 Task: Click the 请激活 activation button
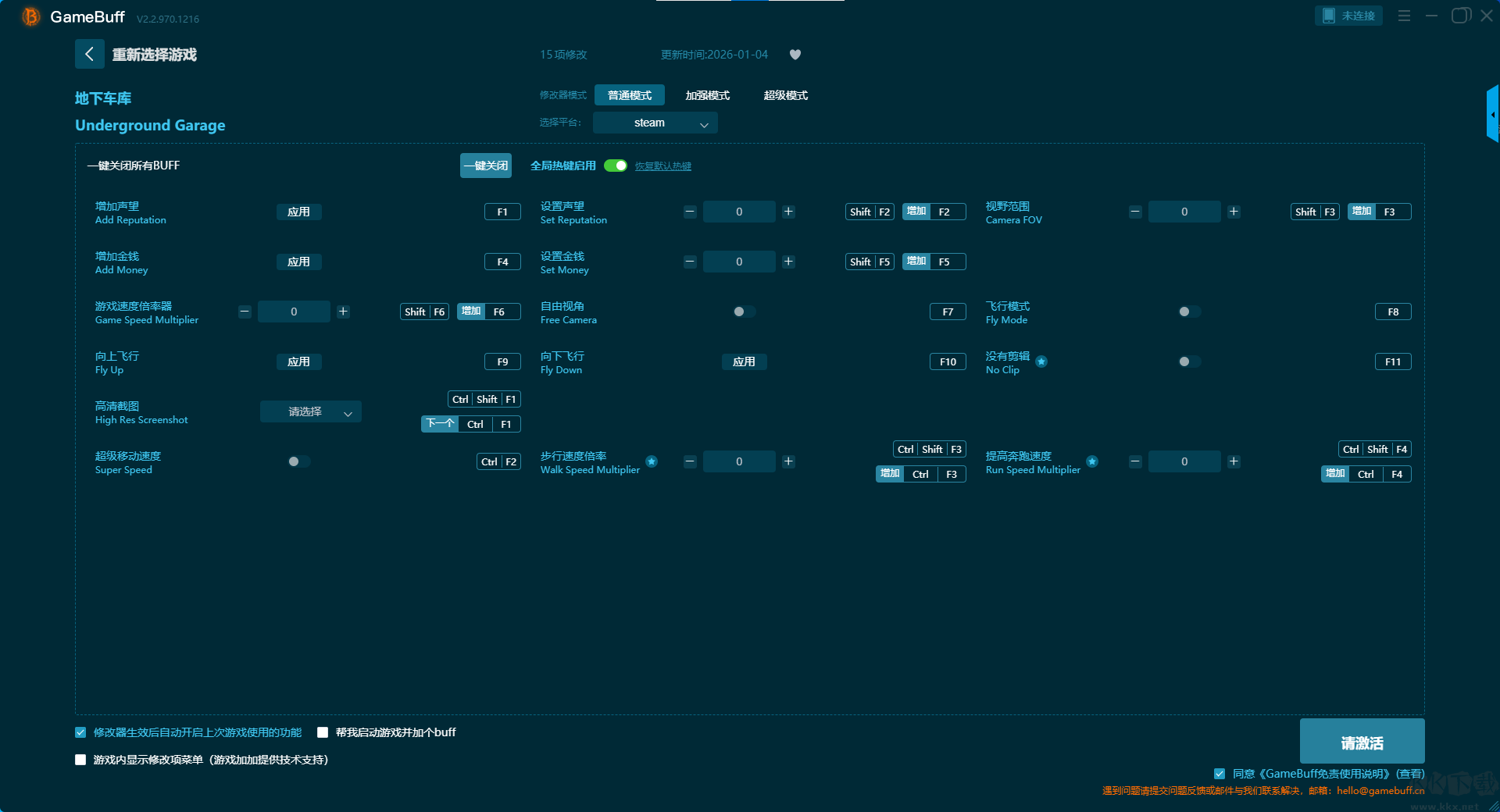click(x=1362, y=742)
